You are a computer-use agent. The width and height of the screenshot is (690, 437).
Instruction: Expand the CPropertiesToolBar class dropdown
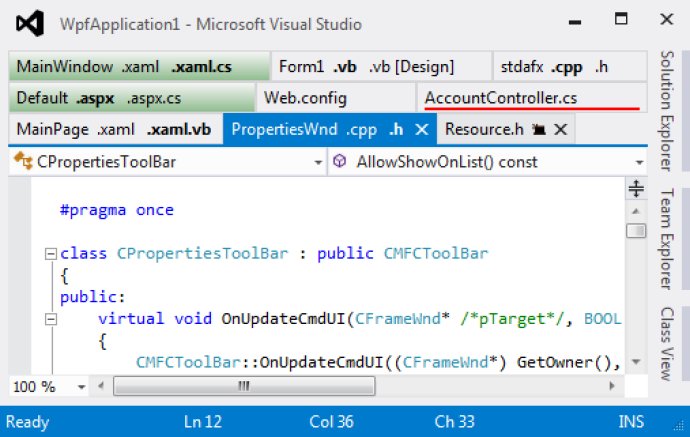tap(318, 162)
